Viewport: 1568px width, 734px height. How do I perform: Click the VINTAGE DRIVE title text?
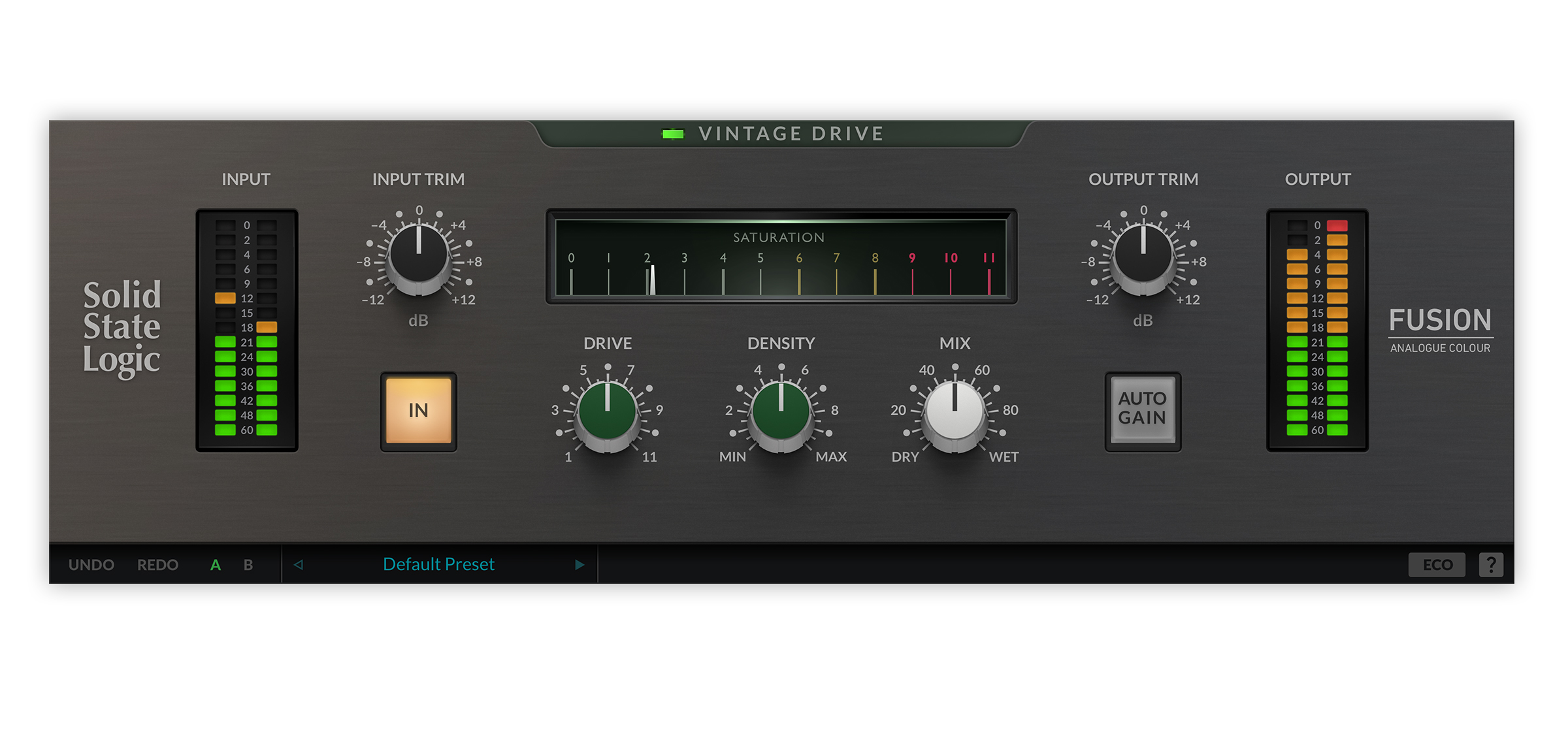point(791,134)
